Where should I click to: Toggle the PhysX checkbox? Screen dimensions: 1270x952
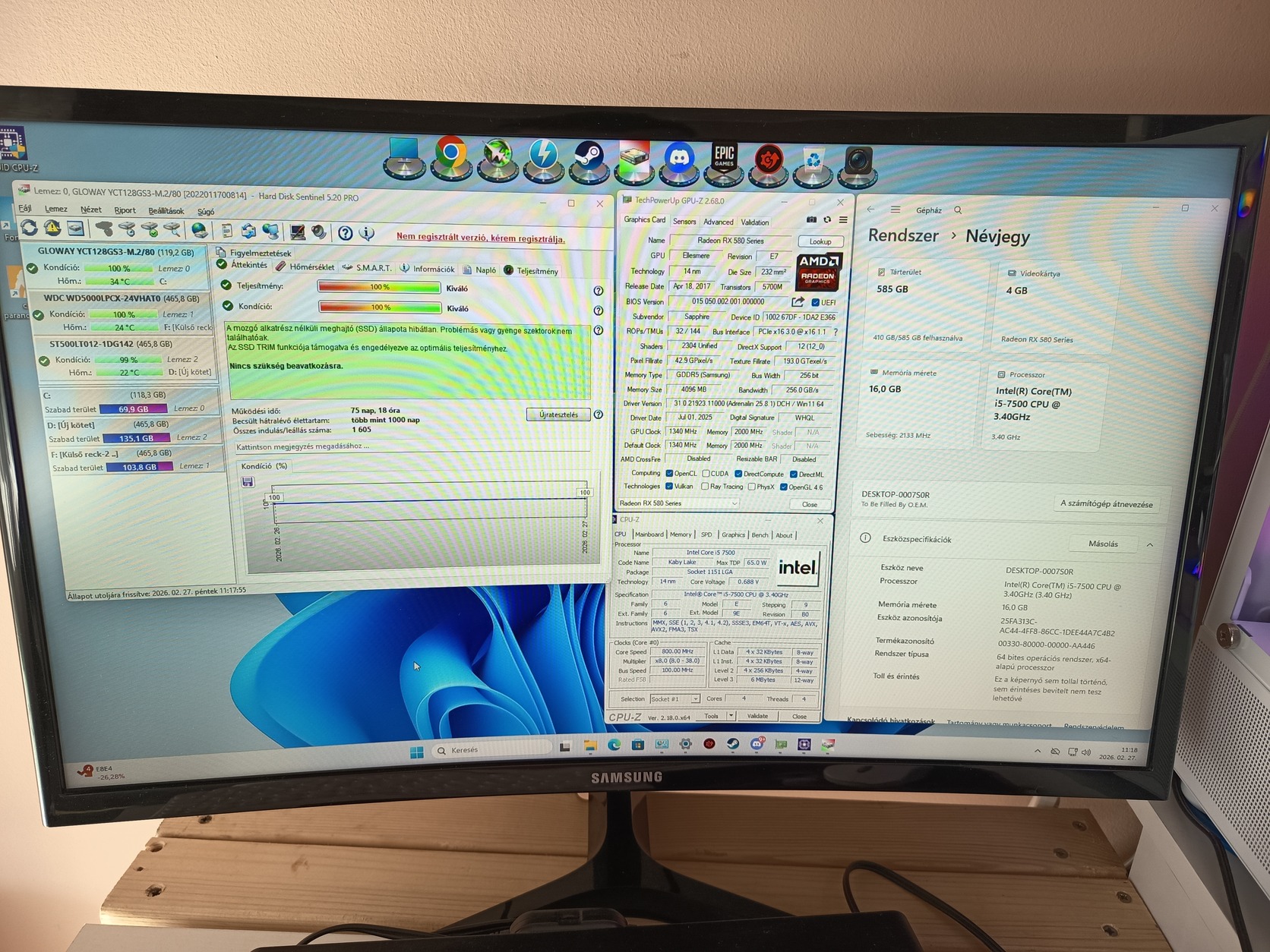tap(751, 487)
